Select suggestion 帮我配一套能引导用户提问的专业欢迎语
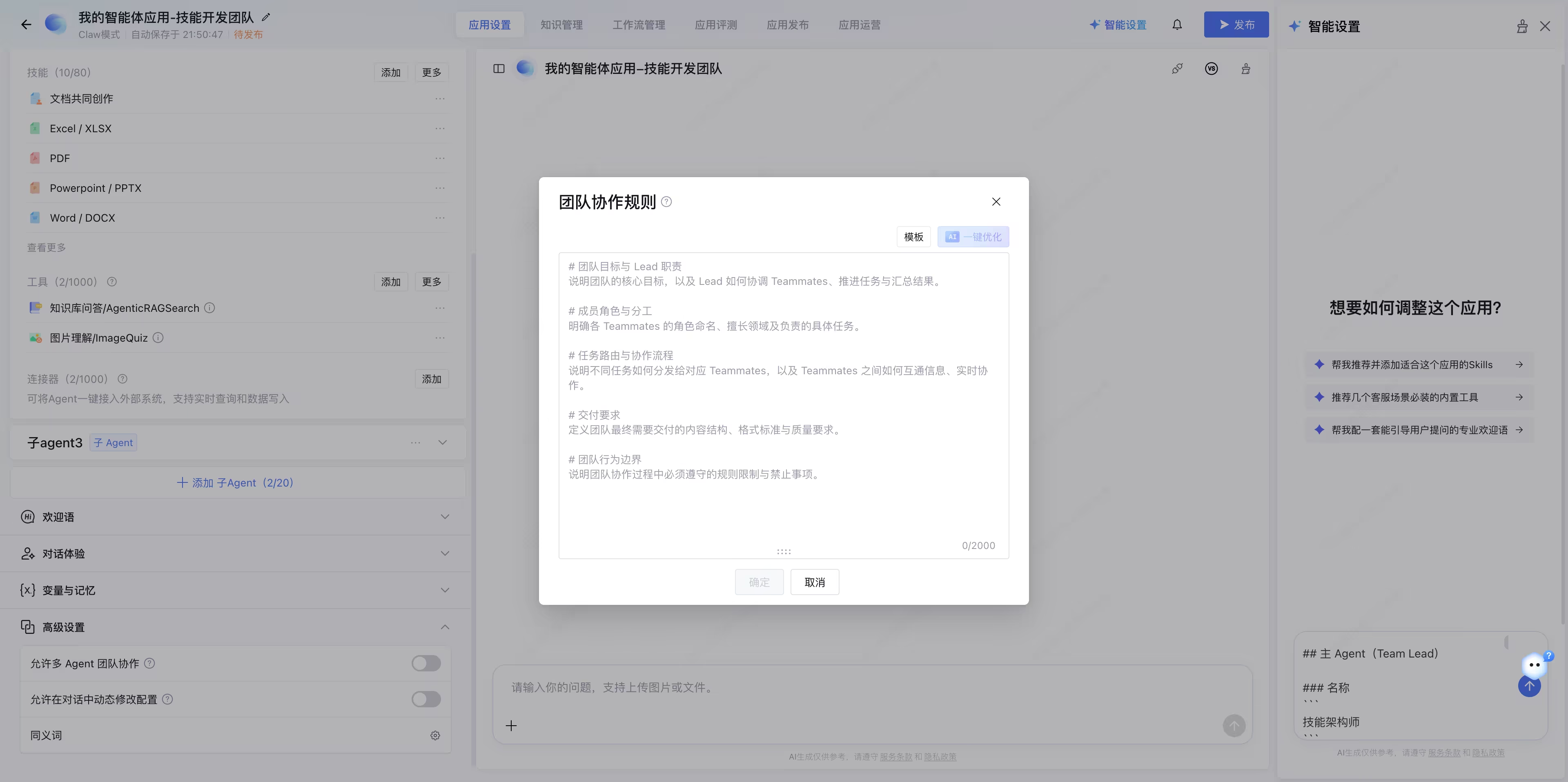 pos(1419,430)
